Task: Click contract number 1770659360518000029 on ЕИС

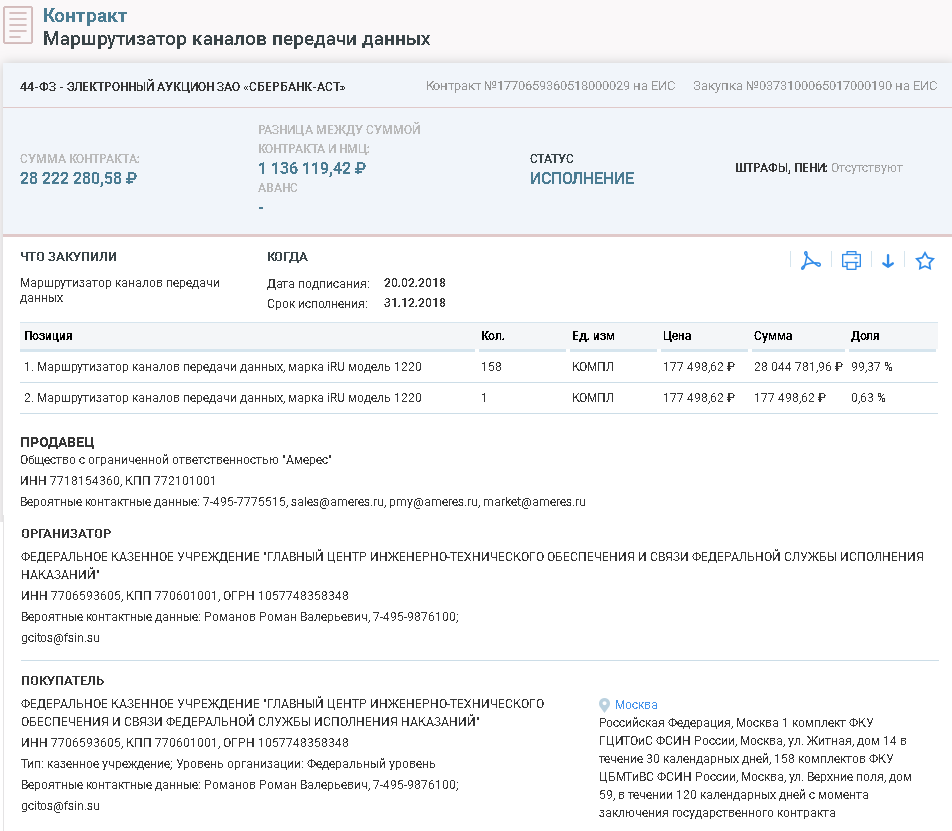Action: click(550, 86)
